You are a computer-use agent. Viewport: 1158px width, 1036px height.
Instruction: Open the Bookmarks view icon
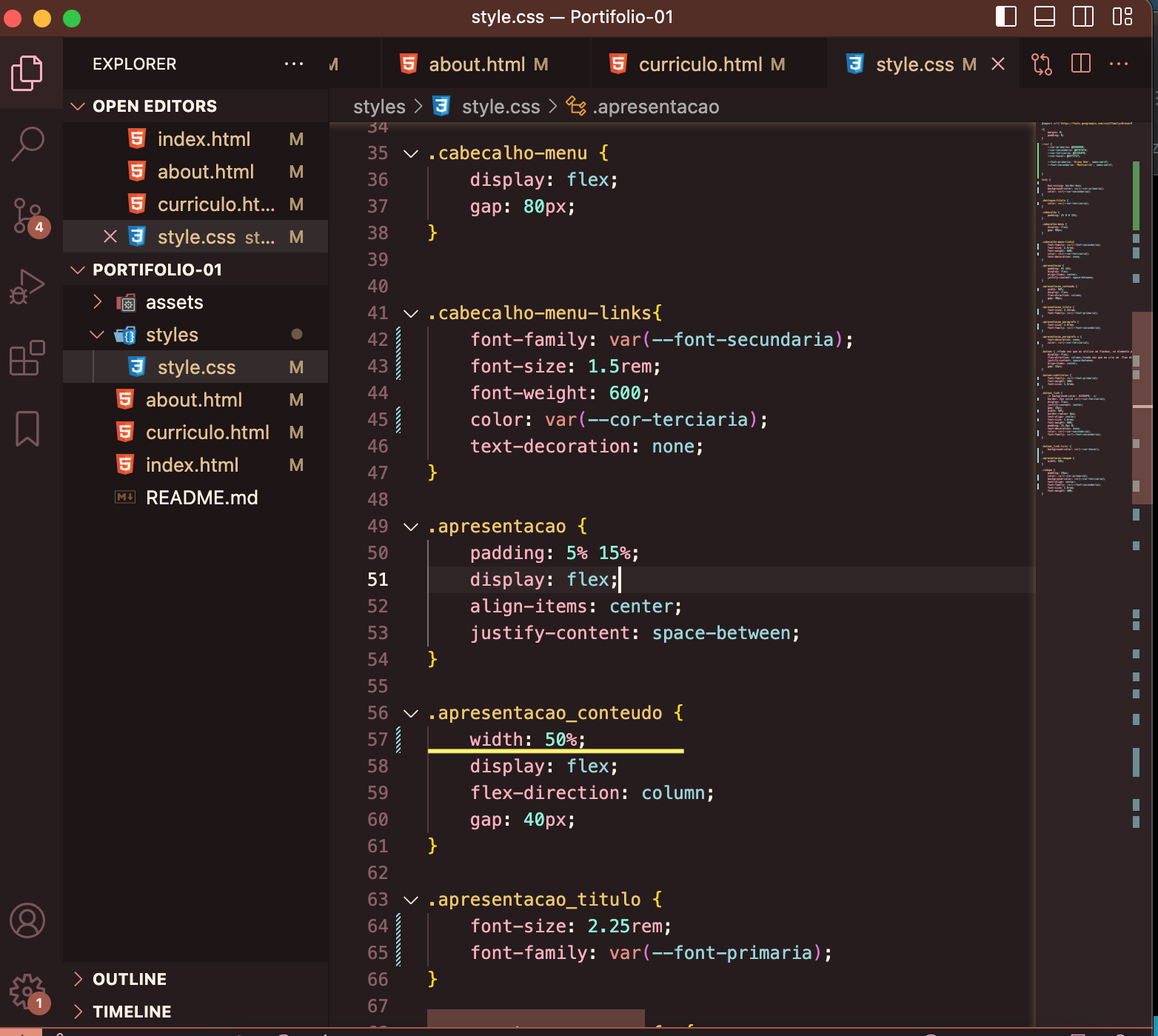[27, 429]
